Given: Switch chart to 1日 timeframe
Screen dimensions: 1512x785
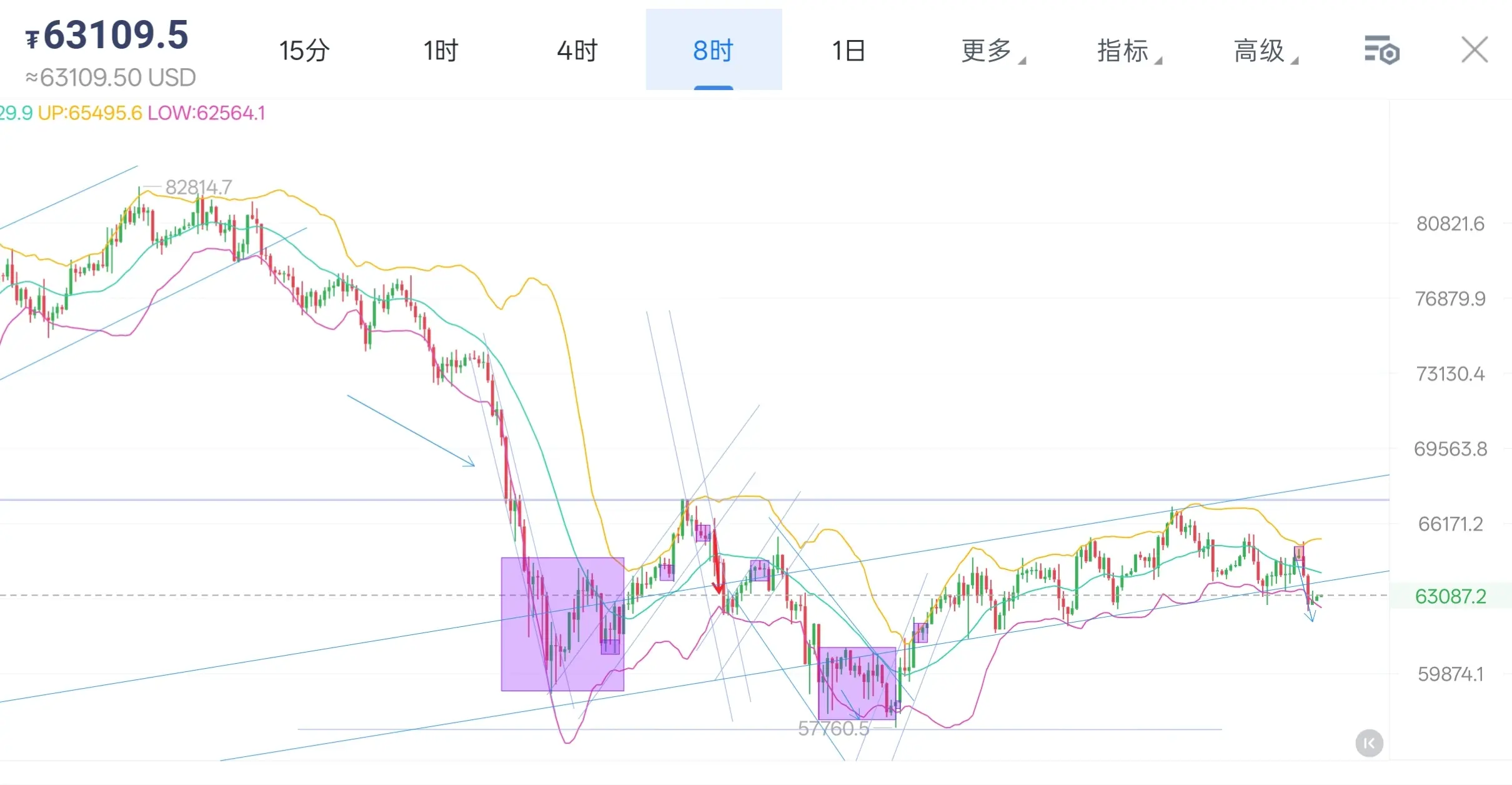Looking at the screenshot, I should [849, 51].
